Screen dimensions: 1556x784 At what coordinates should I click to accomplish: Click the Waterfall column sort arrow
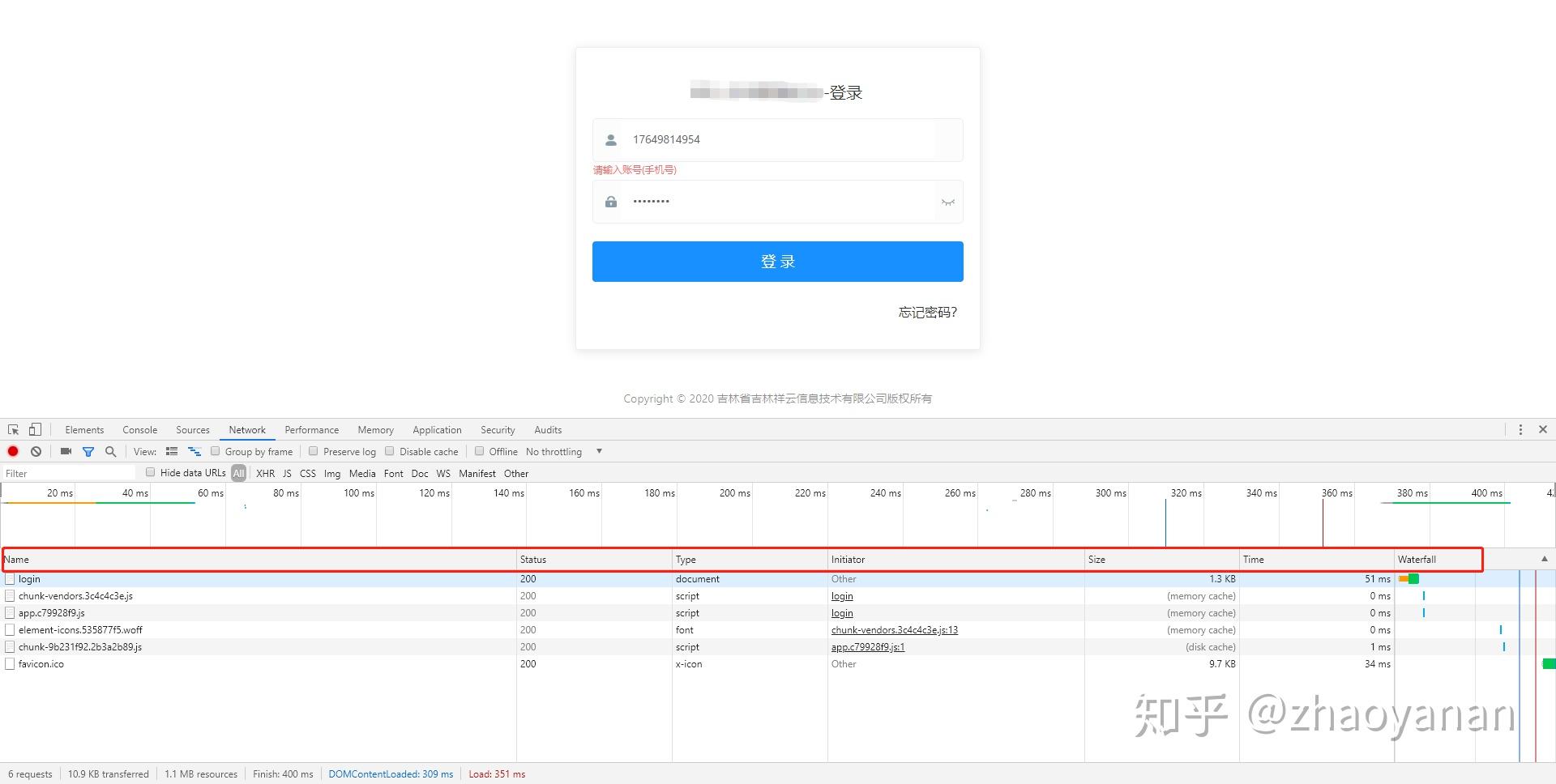tap(1545, 559)
